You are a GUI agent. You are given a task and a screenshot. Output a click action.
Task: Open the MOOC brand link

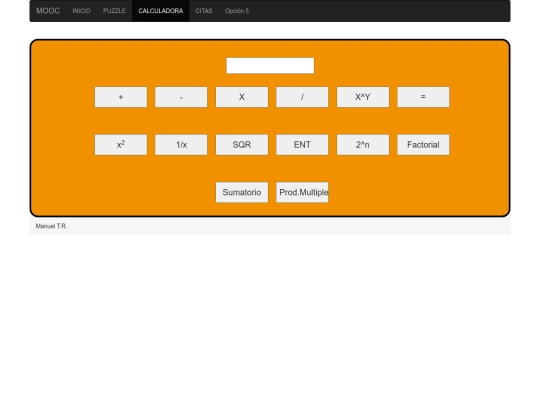click(48, 11)
